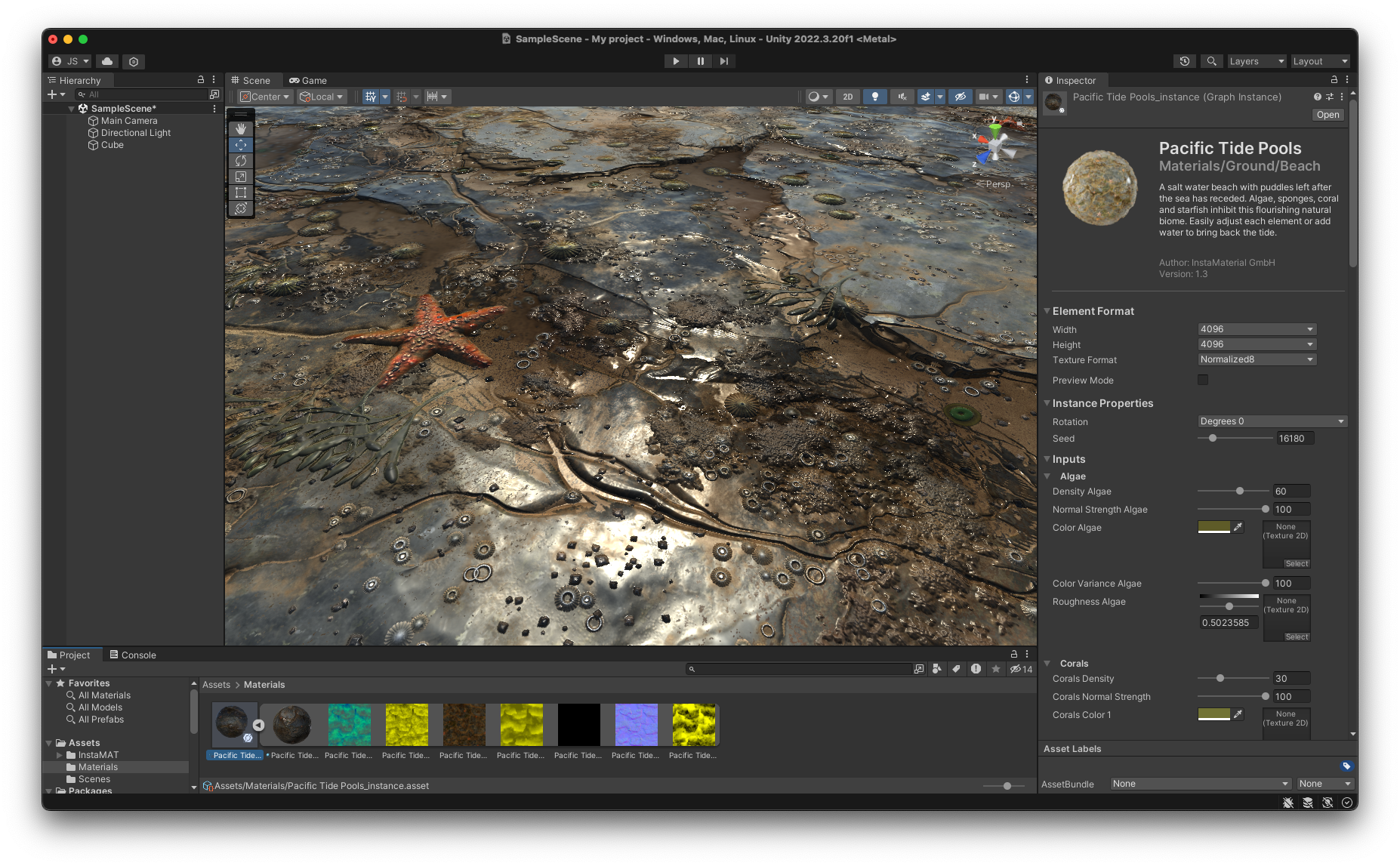Open the Height 4096 dropdown
1400x866 pixels.
pyautogui.click(x=1257, y=344)
